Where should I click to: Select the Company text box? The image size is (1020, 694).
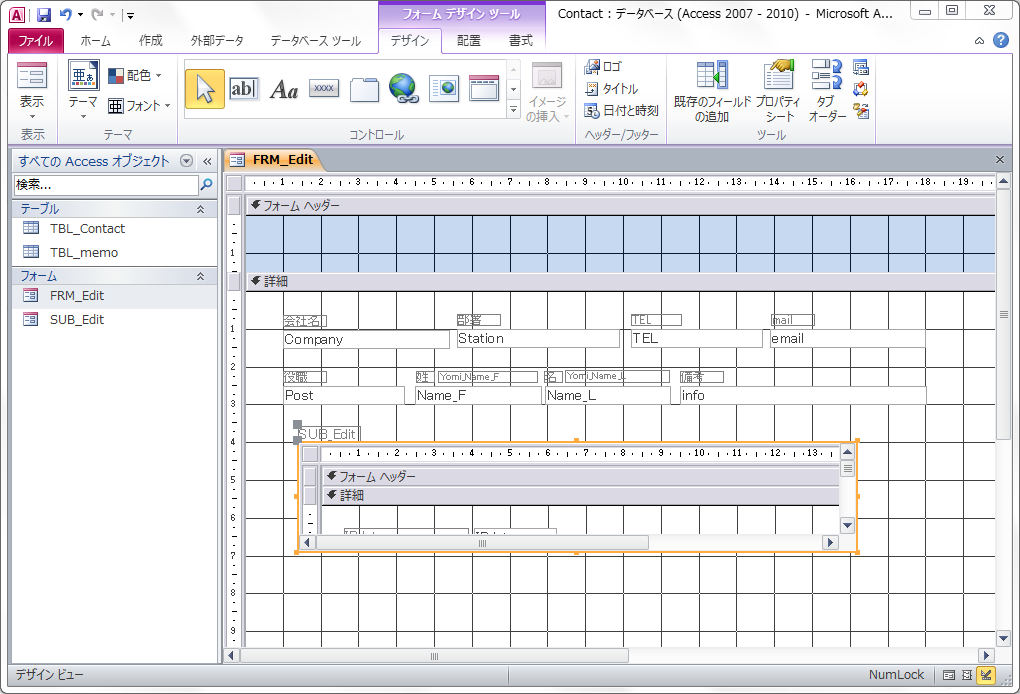point(366,339)
